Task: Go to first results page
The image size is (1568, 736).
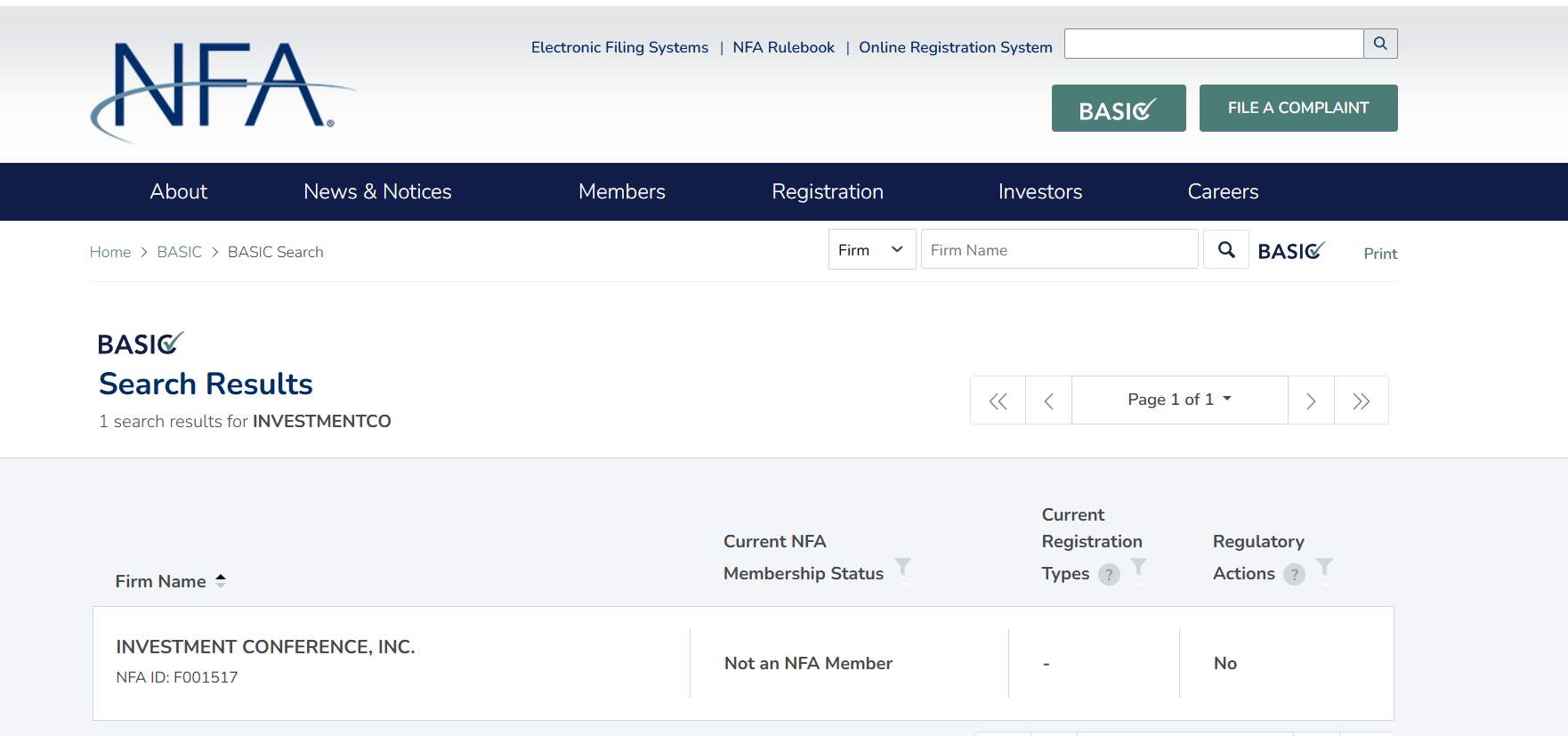Action: 998,400
